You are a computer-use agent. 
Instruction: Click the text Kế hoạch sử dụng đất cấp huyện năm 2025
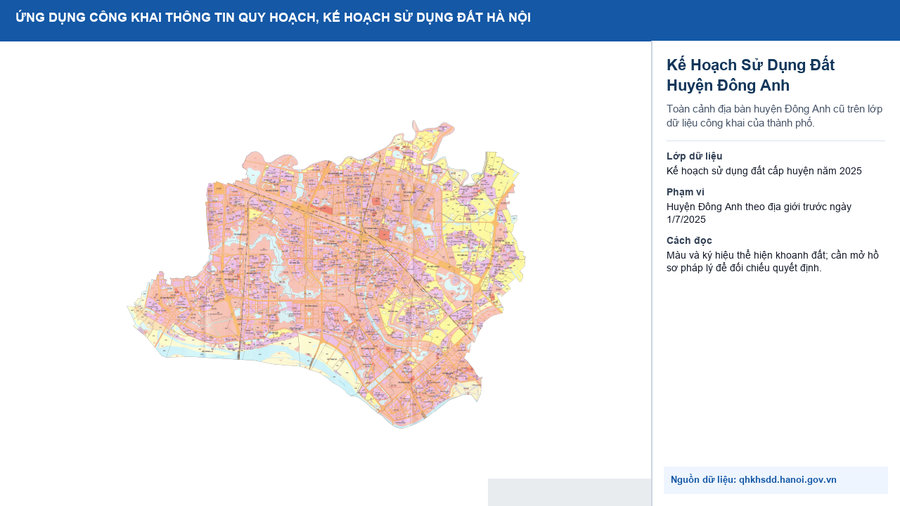(764, 171)
